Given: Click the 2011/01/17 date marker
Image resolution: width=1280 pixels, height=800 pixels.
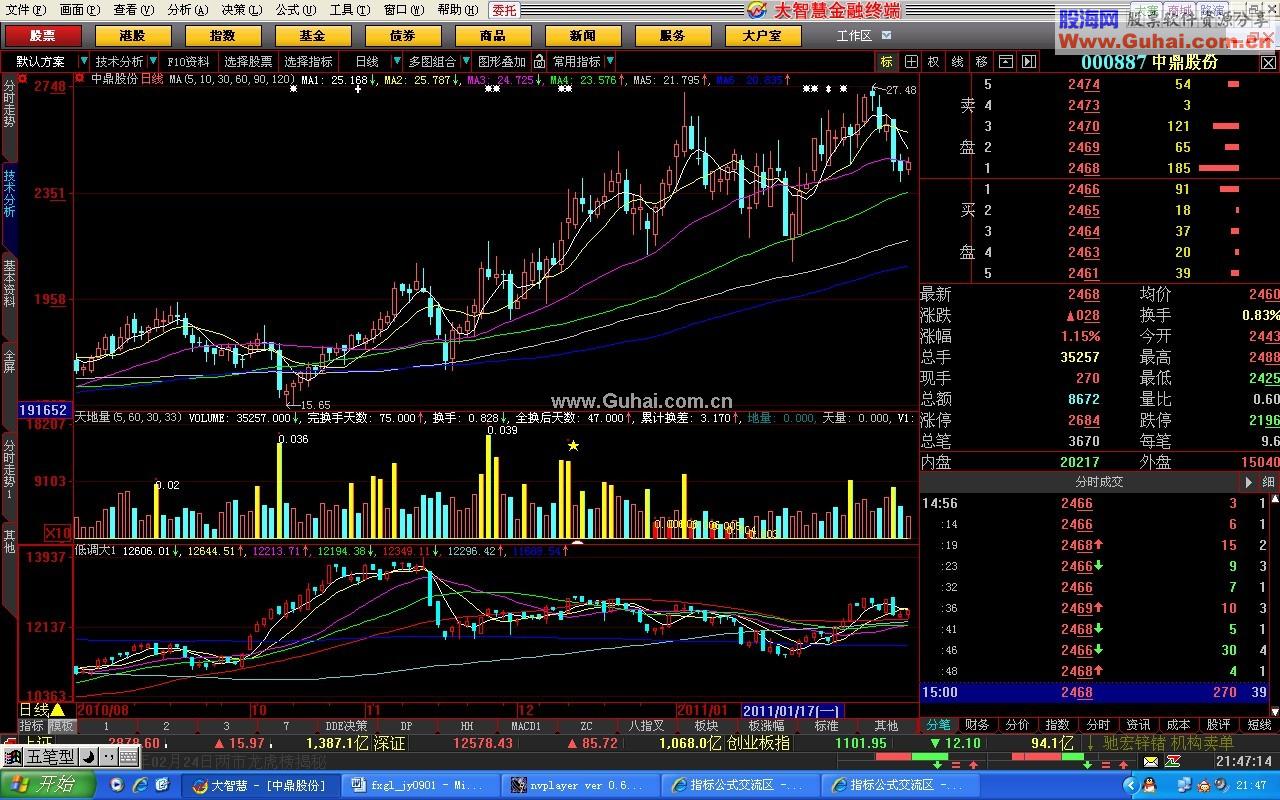Looking at the screenshot, I should pyautogui.click(x=792, y=711).
